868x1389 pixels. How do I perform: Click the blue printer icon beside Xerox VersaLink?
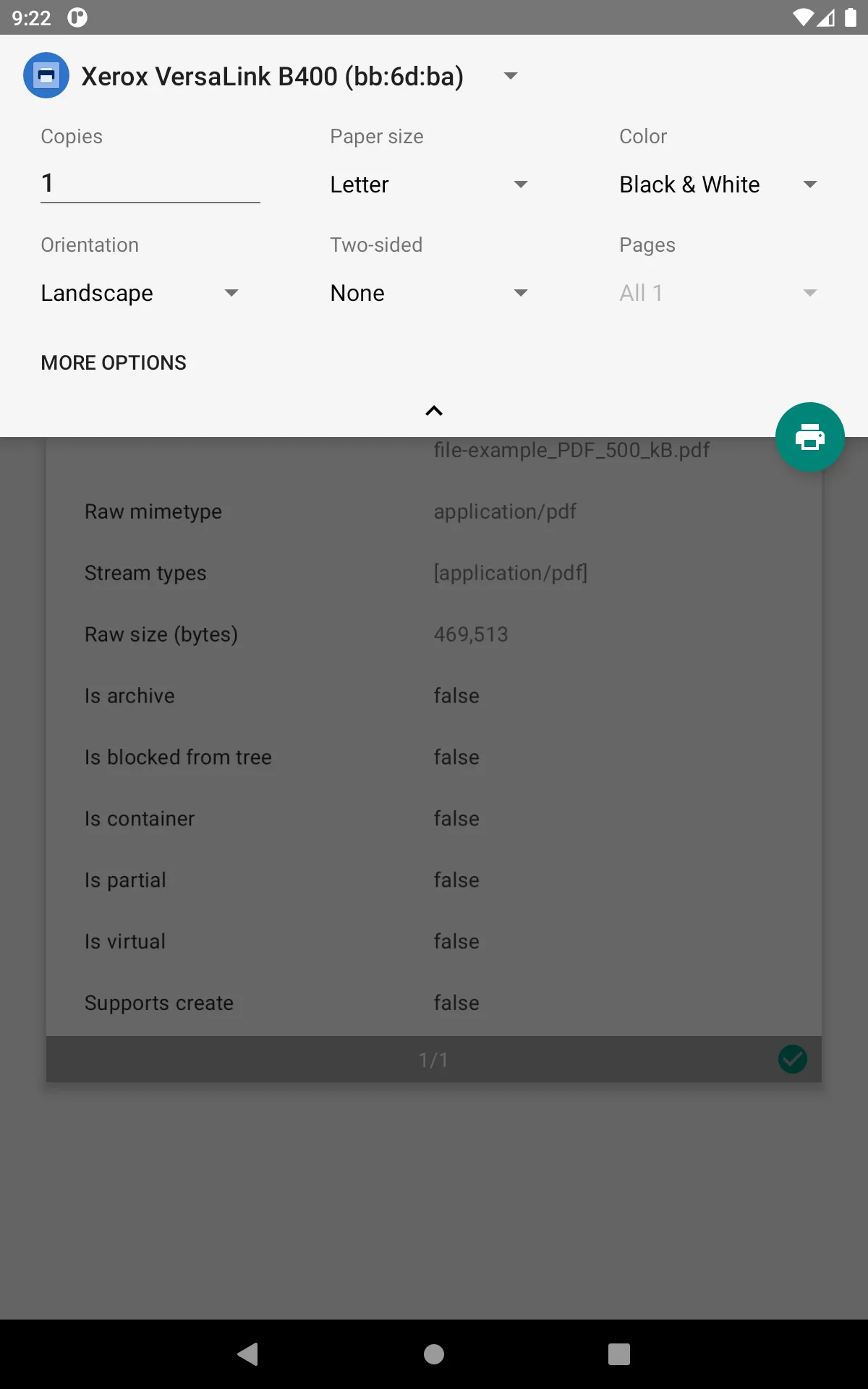46,75
